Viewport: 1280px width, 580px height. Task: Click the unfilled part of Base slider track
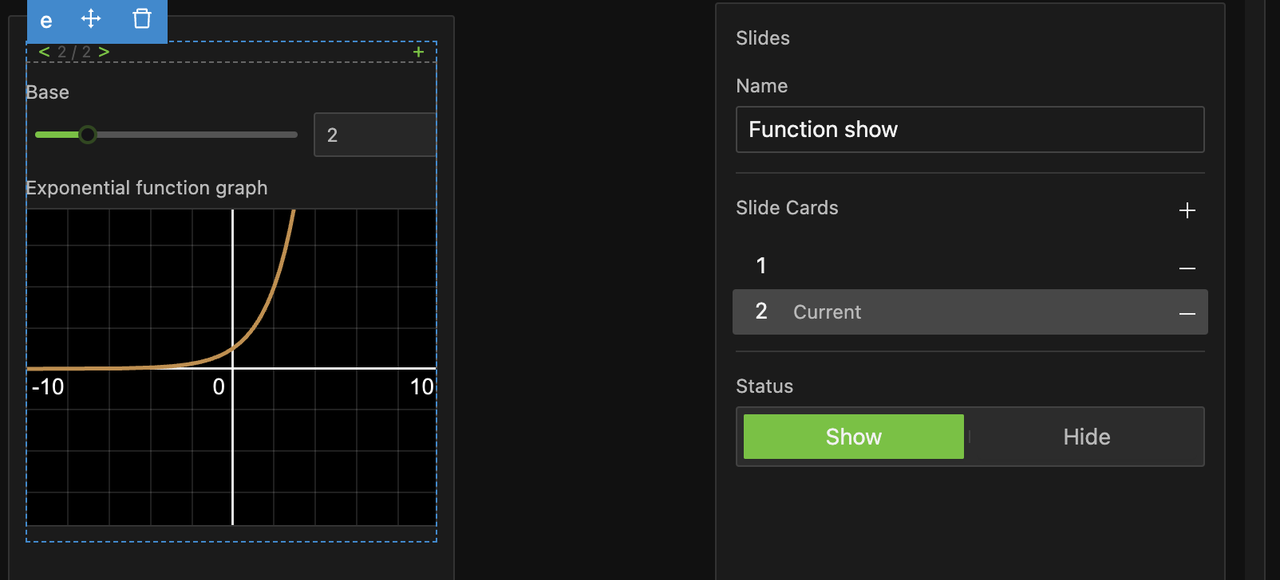[200, 134]
